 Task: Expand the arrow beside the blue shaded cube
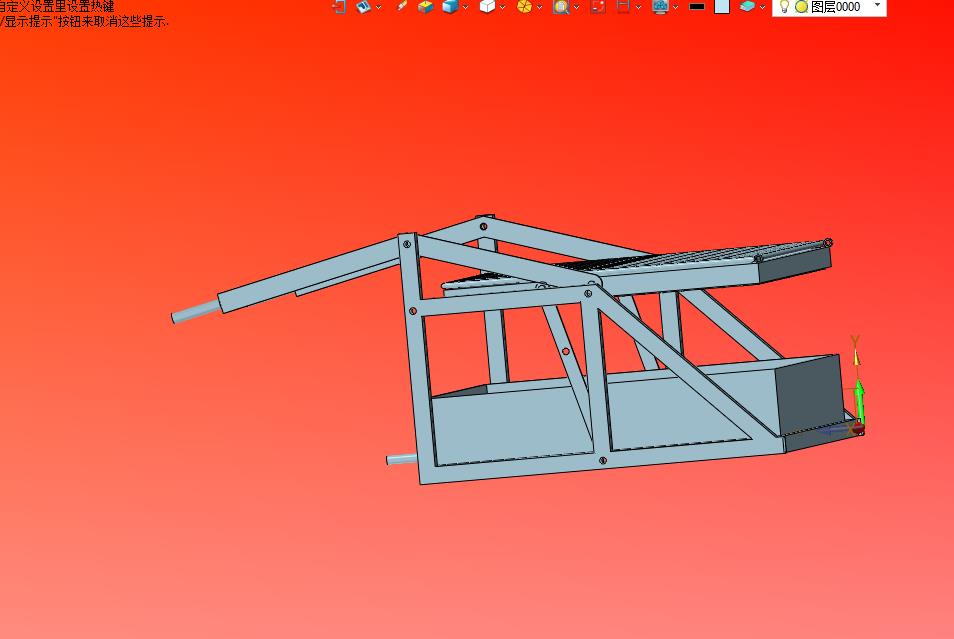click(465, 7)
